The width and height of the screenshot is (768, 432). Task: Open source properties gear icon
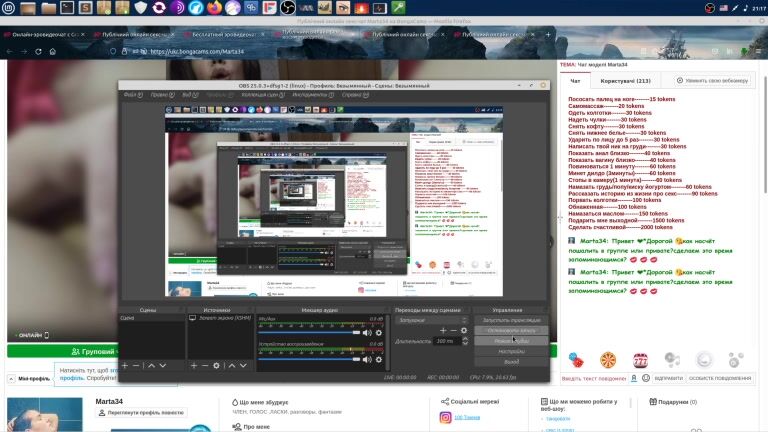(x=217, y=365)
